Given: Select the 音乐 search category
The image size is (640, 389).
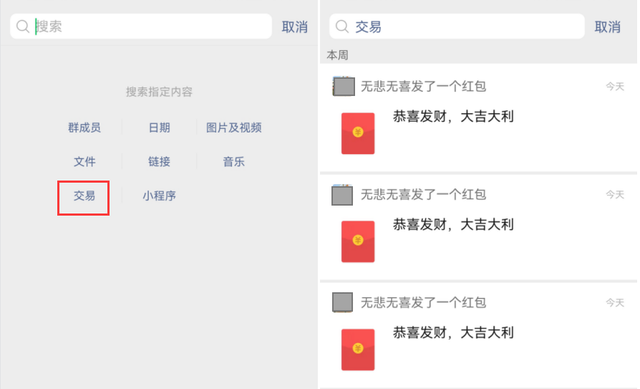Looking at the screenshot, I should 234,162.
